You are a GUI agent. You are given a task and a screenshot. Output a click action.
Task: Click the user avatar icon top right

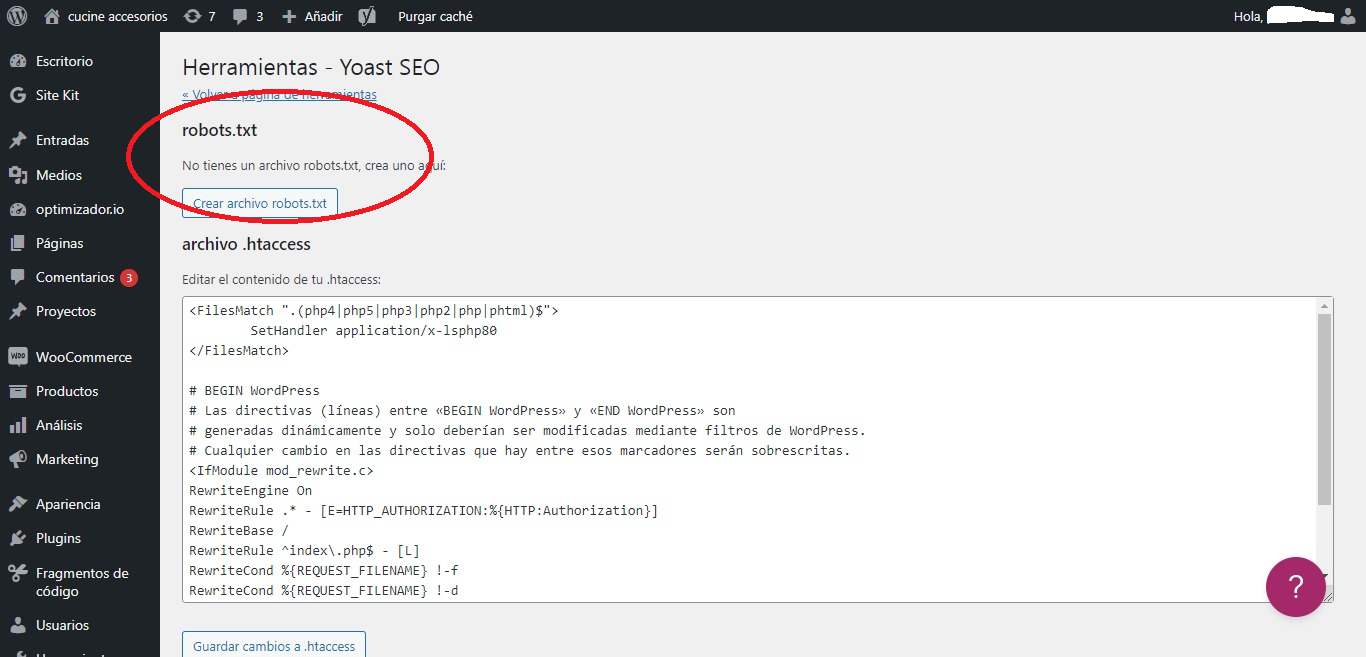[1348, 16]
